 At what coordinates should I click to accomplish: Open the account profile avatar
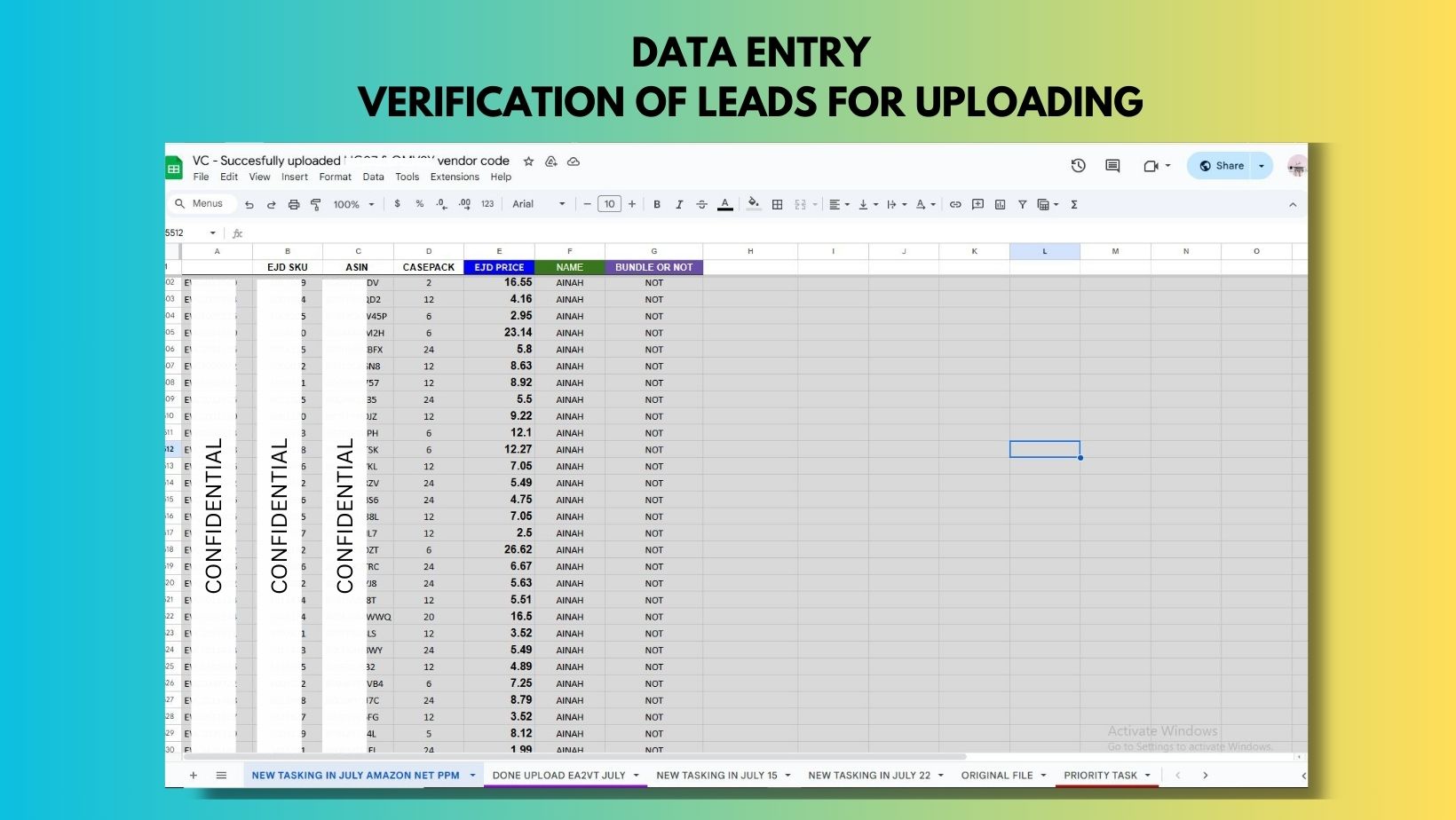[1297, 166]
